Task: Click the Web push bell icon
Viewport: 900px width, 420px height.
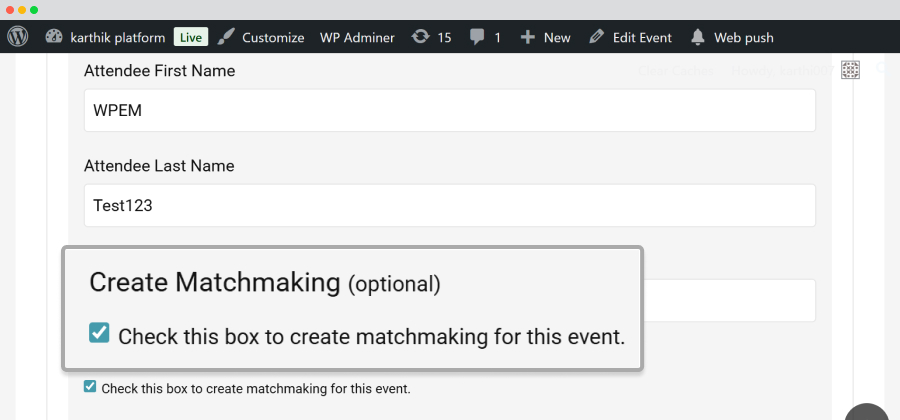Action: pos(697,37)
